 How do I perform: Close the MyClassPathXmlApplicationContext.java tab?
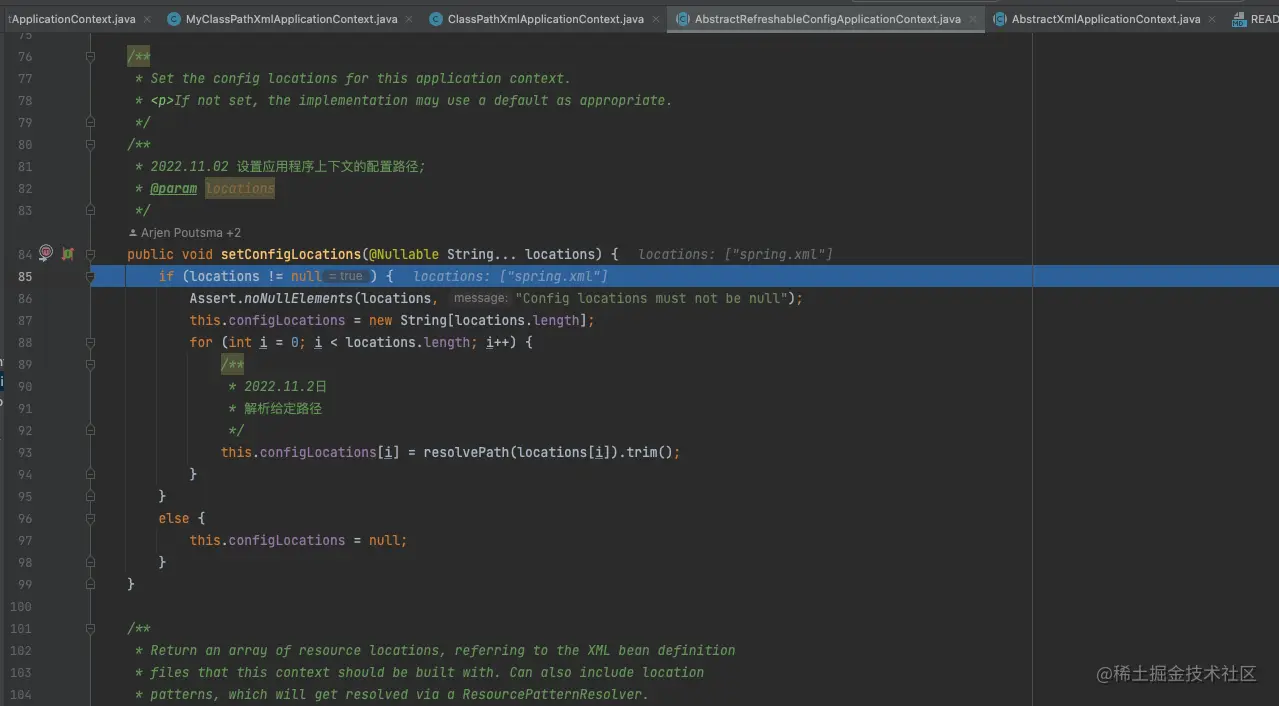click(409, 19)
